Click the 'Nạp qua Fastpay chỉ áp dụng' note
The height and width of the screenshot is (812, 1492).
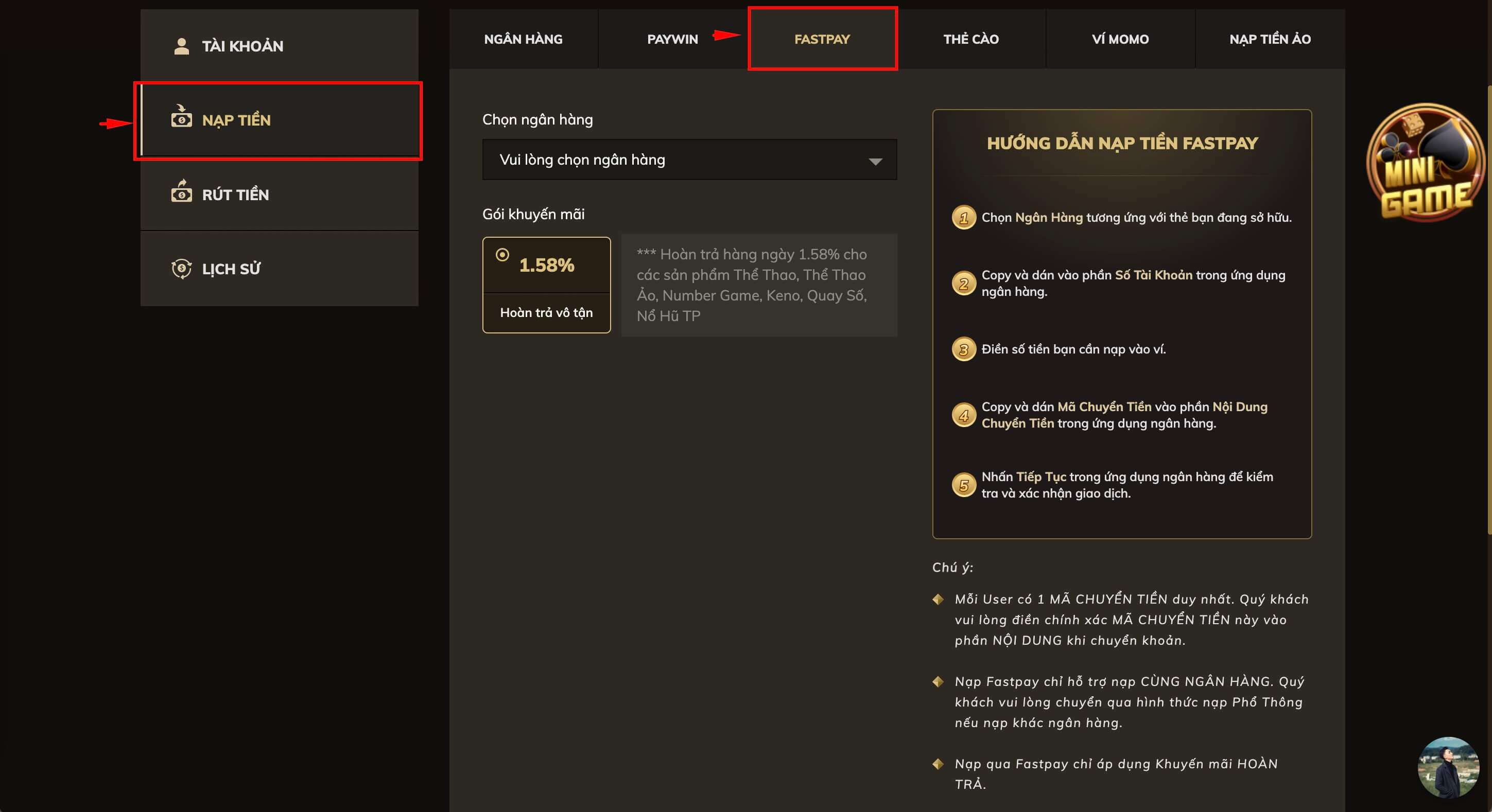1116,774
